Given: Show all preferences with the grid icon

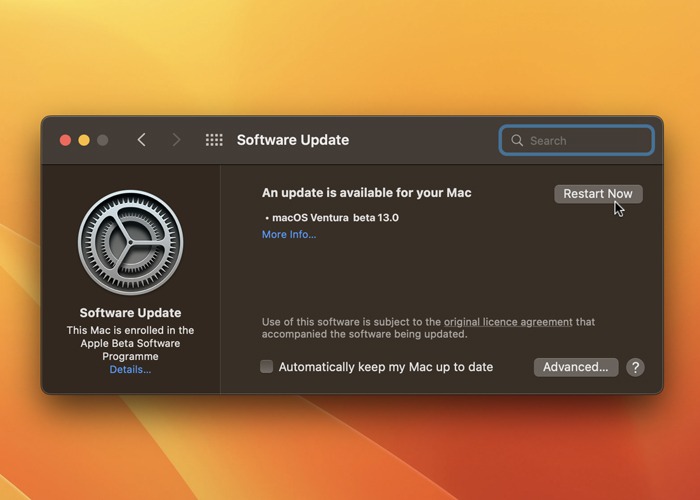Looking at the screenshot, I should pos(214,140).
